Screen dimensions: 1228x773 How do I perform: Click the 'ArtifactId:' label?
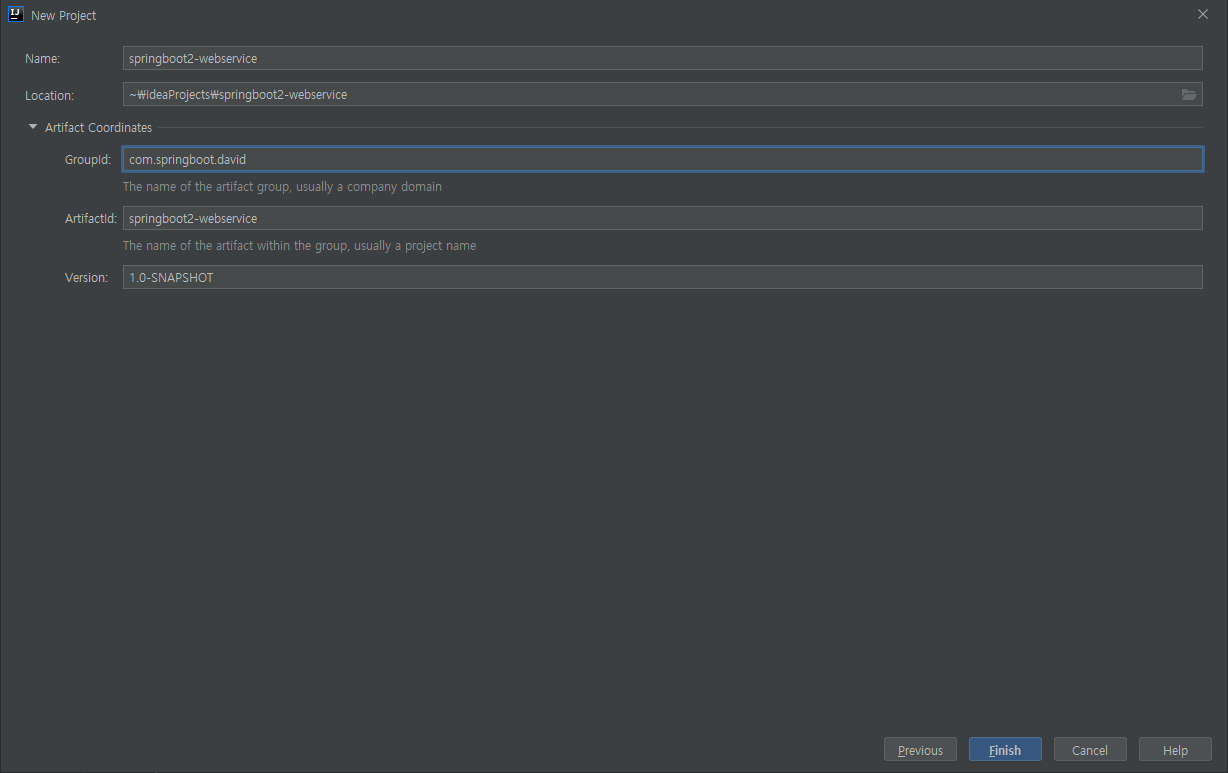(x=91, y=219)
